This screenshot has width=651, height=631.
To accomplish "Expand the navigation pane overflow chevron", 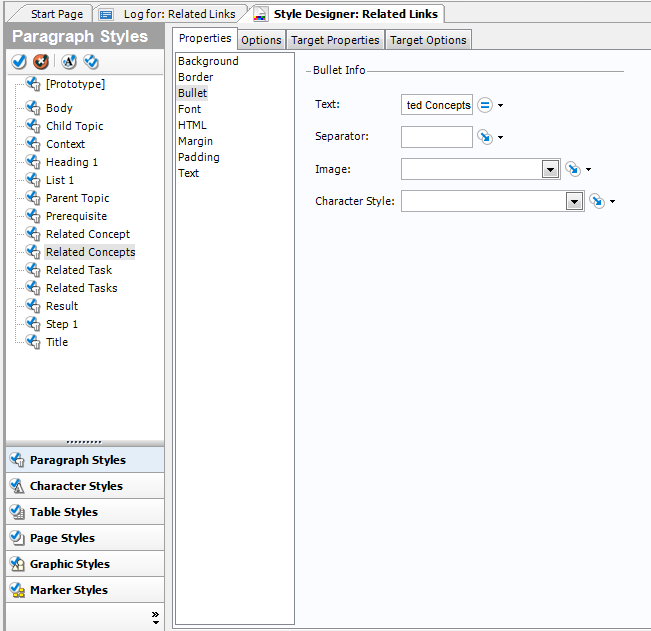I will (x=155, y=617).
